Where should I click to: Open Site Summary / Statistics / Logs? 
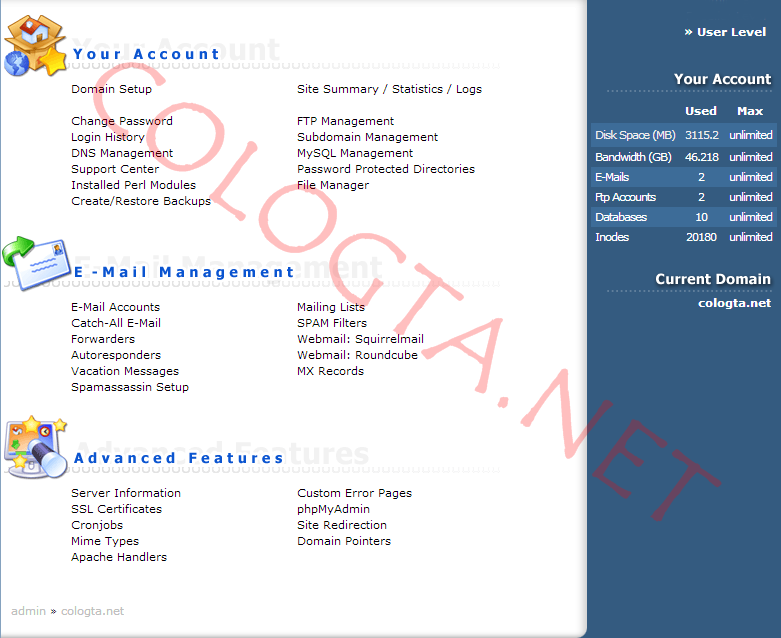[x=389, y=89]
